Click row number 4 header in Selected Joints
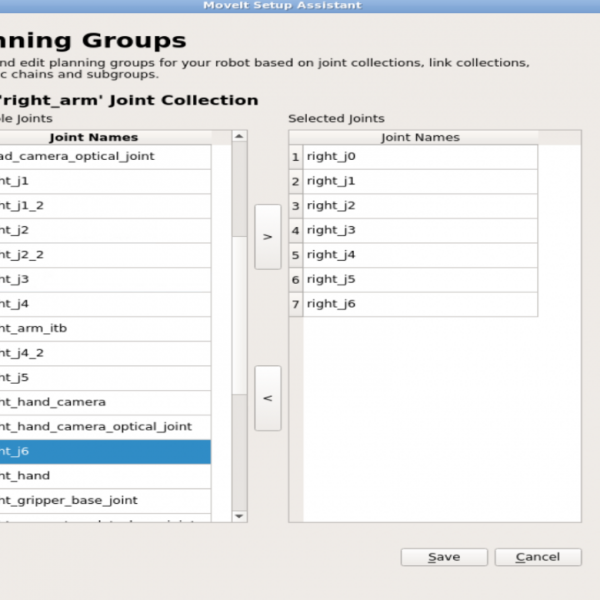Image resolution: width=600 pixels, height=600 pixels. coord(296,230)
